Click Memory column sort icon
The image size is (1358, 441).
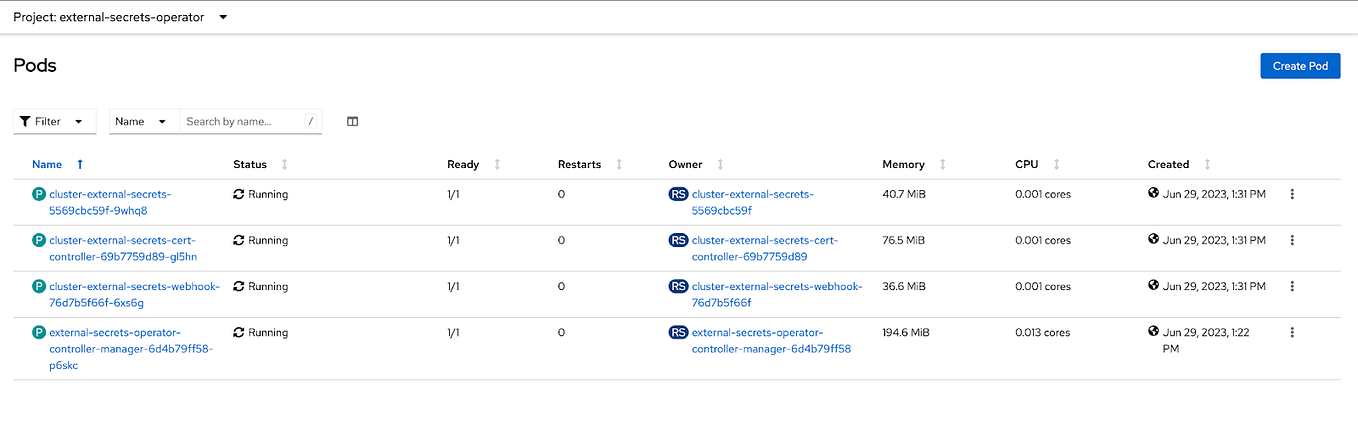942,164
